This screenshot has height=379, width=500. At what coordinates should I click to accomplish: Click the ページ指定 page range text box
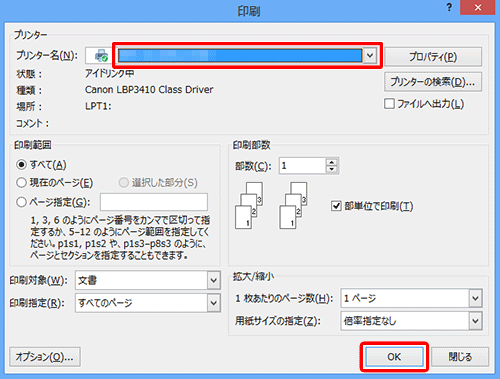[x=154, y=202]
